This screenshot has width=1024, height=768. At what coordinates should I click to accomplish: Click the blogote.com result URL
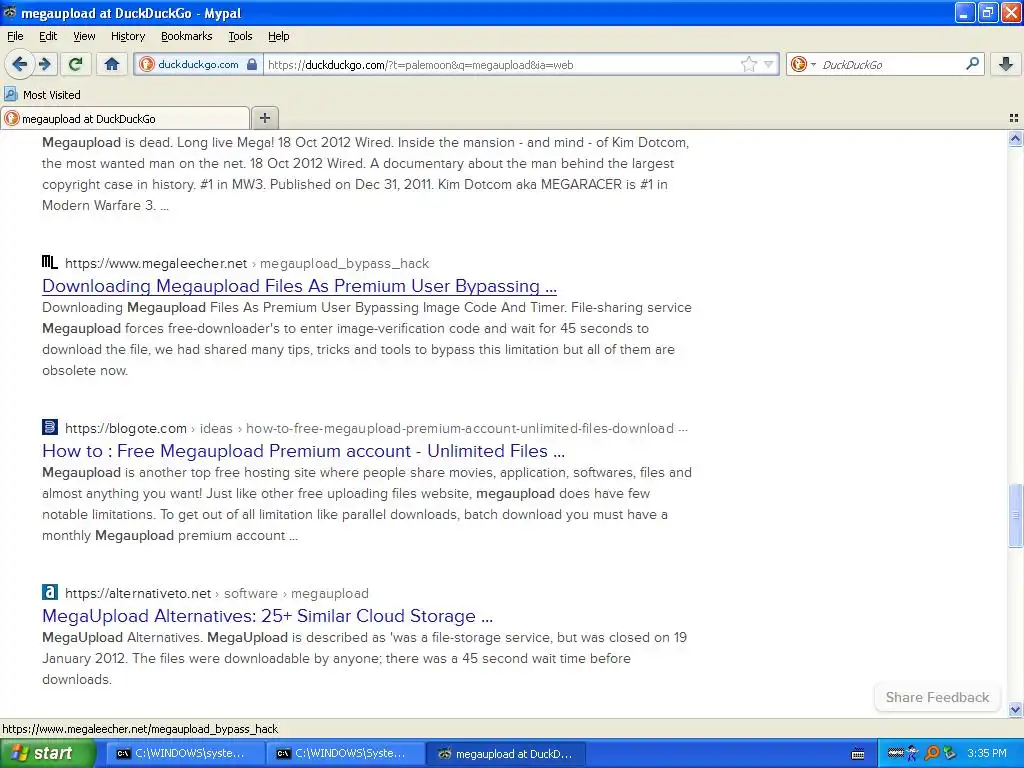tap(125, 428)
